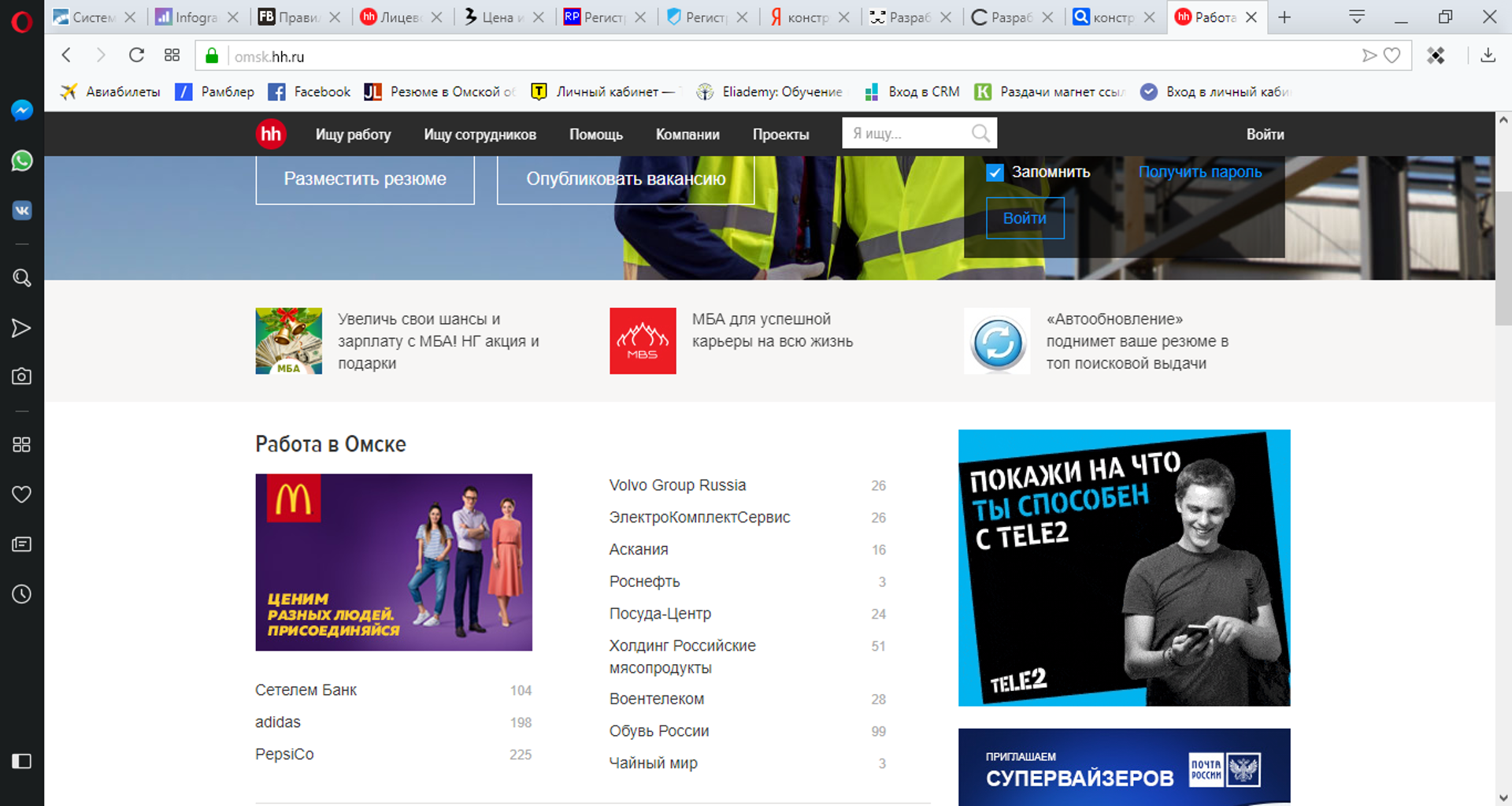Open Рамблер bookmark
1512x806 pixels.
215,91
